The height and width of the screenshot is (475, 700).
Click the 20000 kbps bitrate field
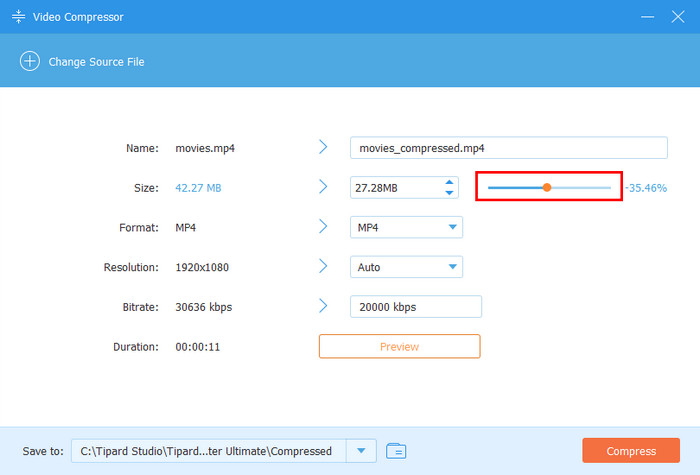pos(415,307)
